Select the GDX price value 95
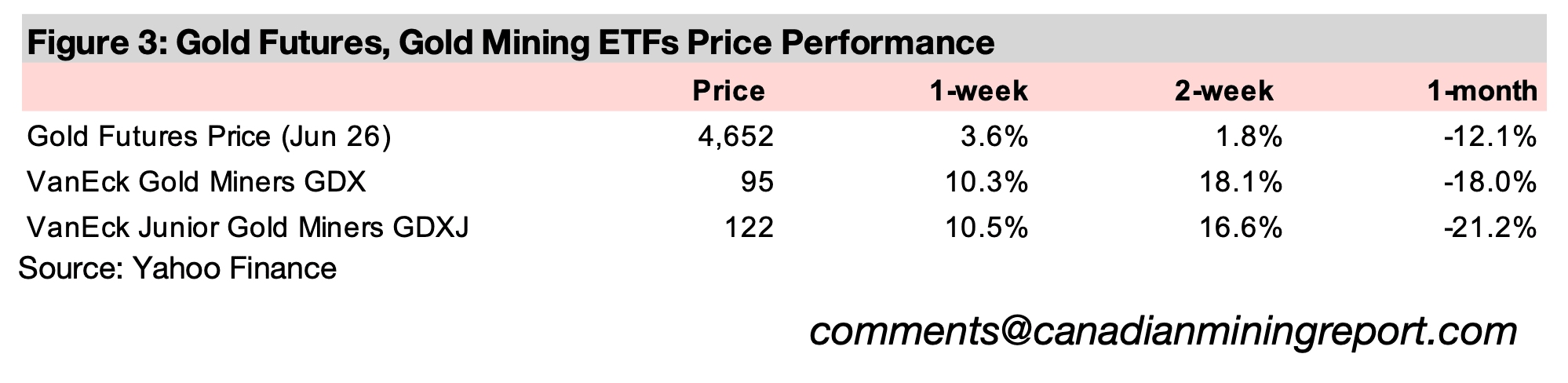 coord(759,183)
